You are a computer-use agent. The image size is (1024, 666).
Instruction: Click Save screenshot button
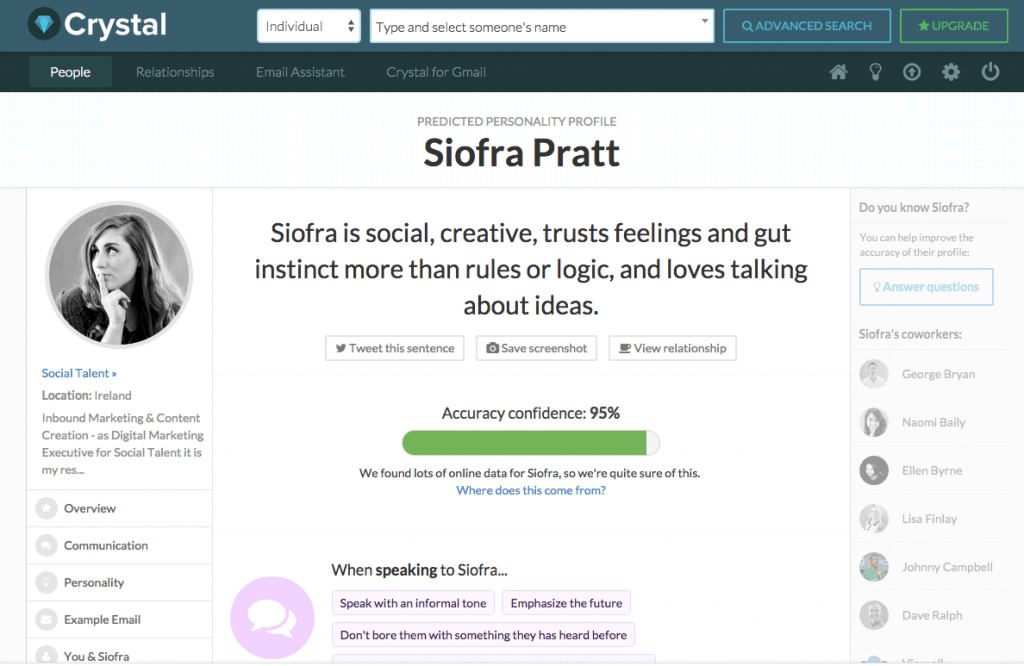(537, 348)
